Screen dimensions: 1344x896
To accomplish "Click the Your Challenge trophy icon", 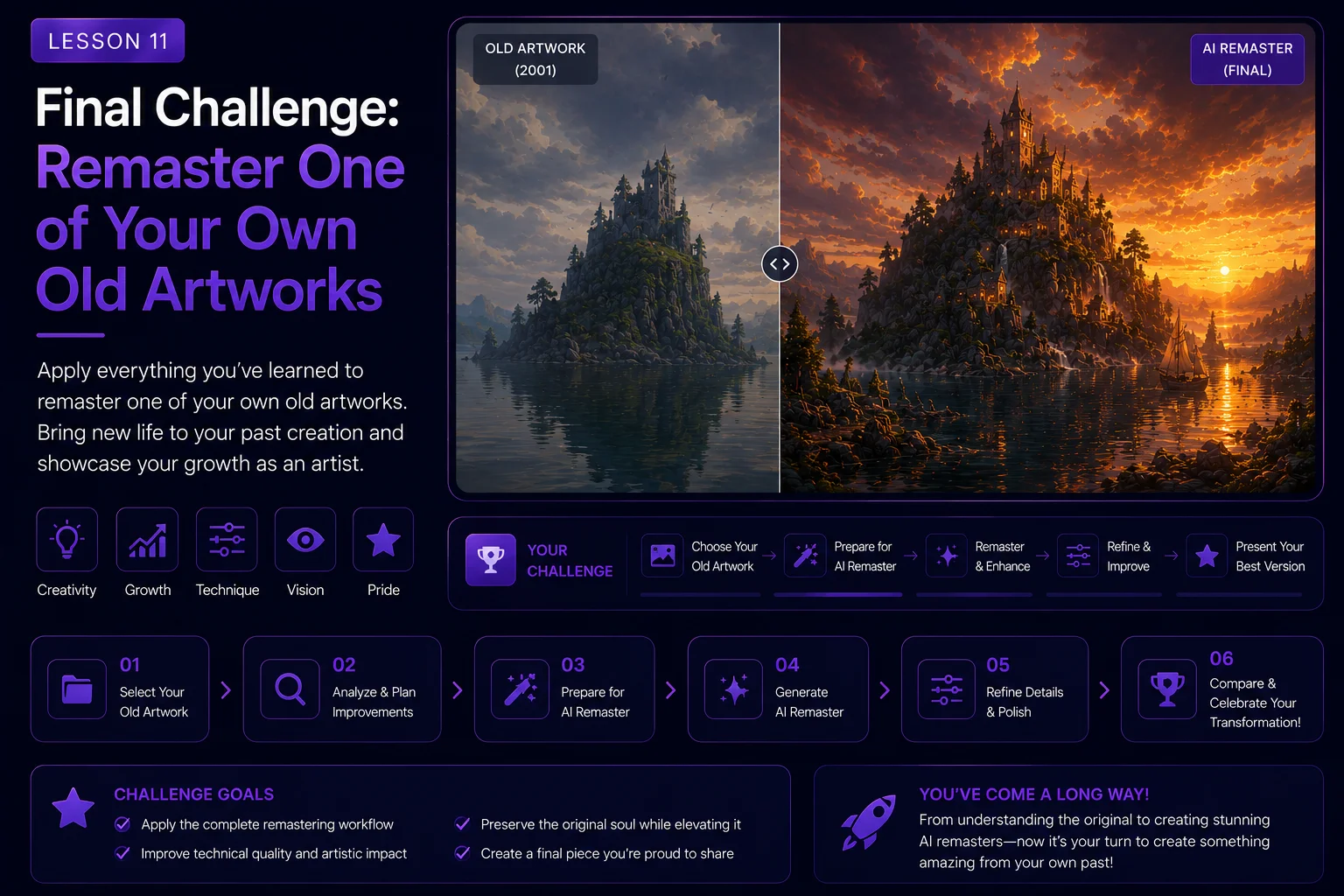I will 491,560.
